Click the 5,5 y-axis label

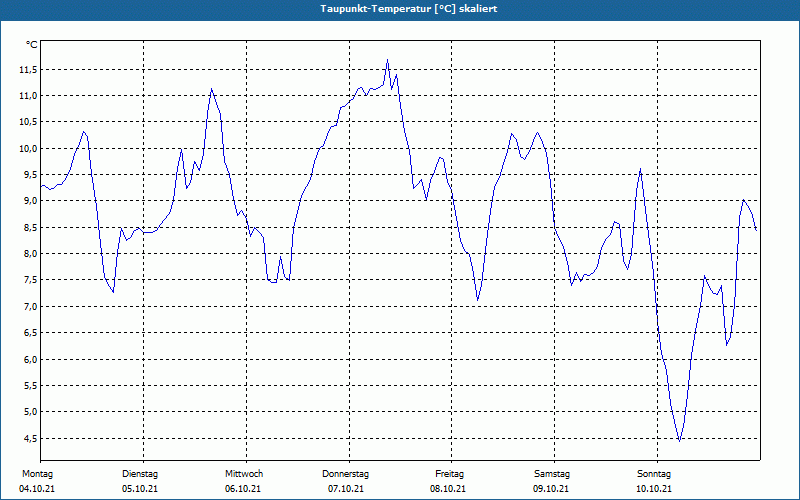[x=30, y=386]
